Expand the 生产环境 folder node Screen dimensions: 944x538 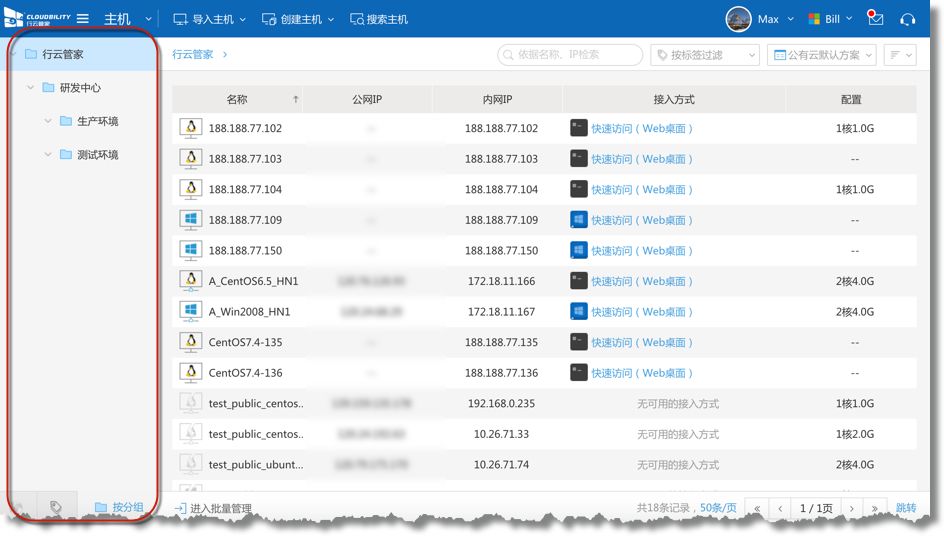(x=48, y=121)
